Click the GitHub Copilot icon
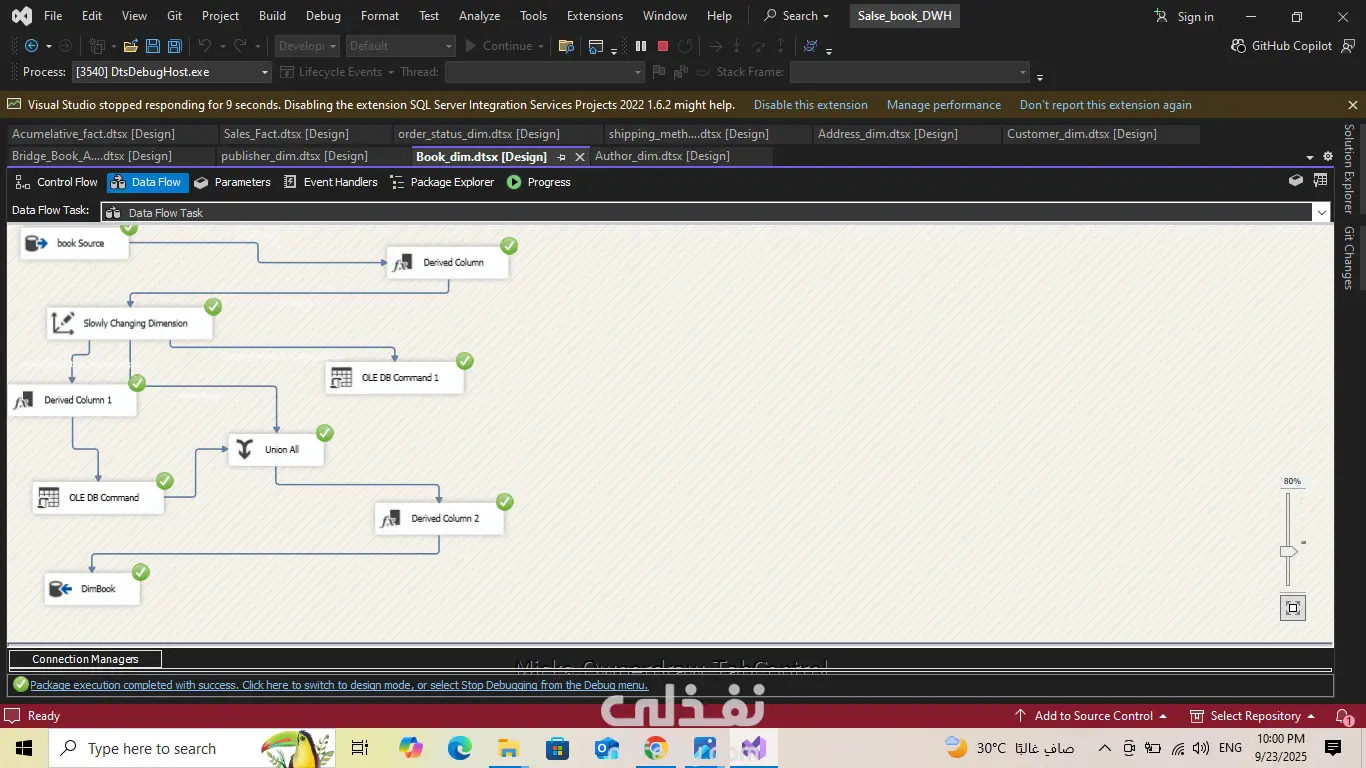Image resolution: width=1366 pixels, height=768 pixels. coord(1239,46)
